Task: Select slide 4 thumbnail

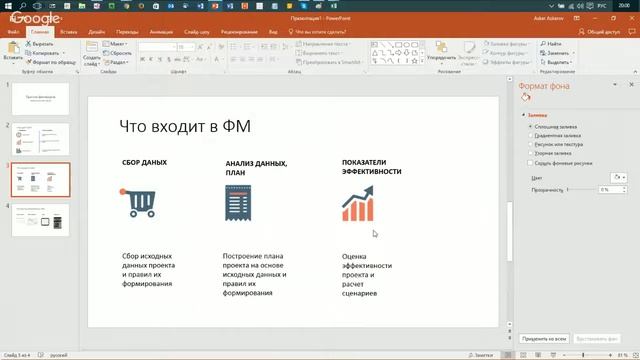Action: [40, 220]
